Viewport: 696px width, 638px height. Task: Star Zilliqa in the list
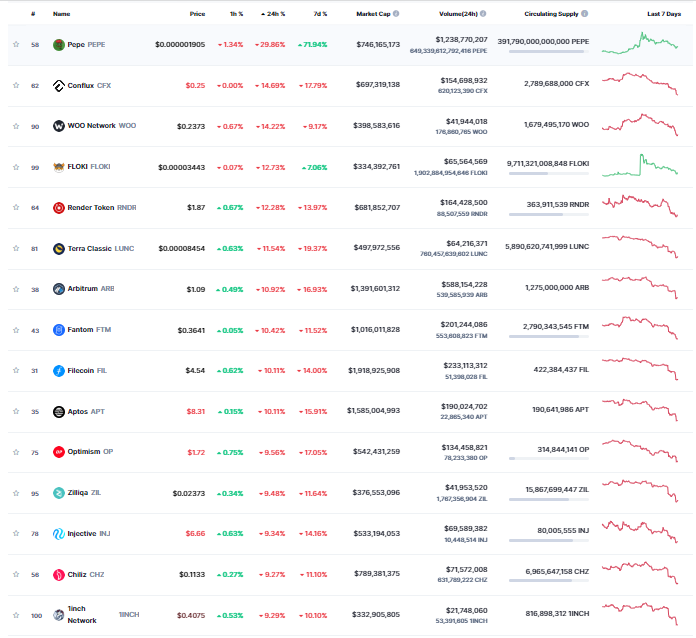16,493
